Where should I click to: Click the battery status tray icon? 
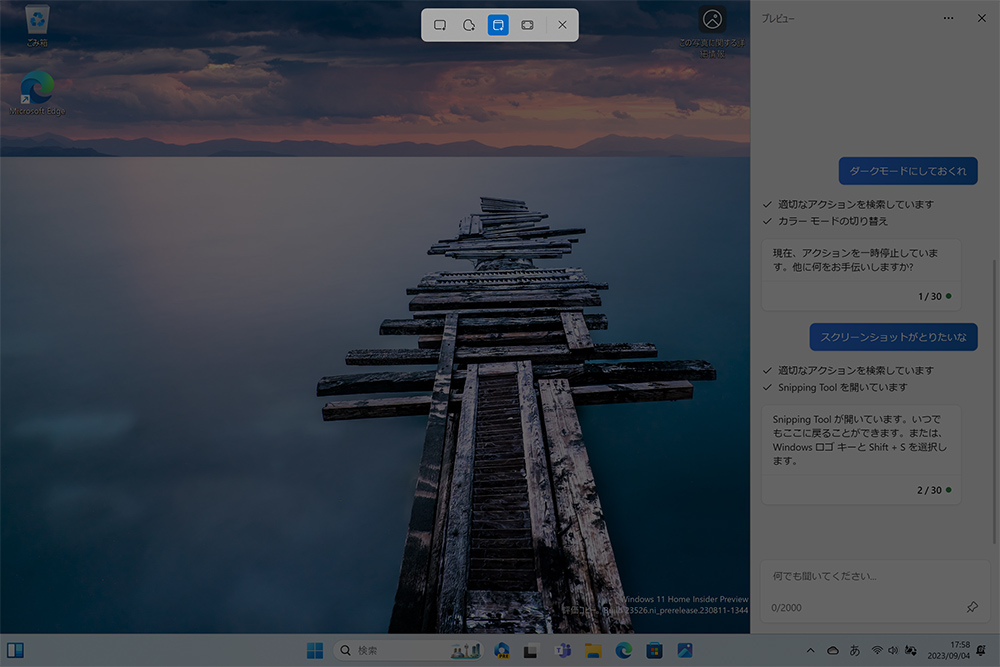(910, 650)
